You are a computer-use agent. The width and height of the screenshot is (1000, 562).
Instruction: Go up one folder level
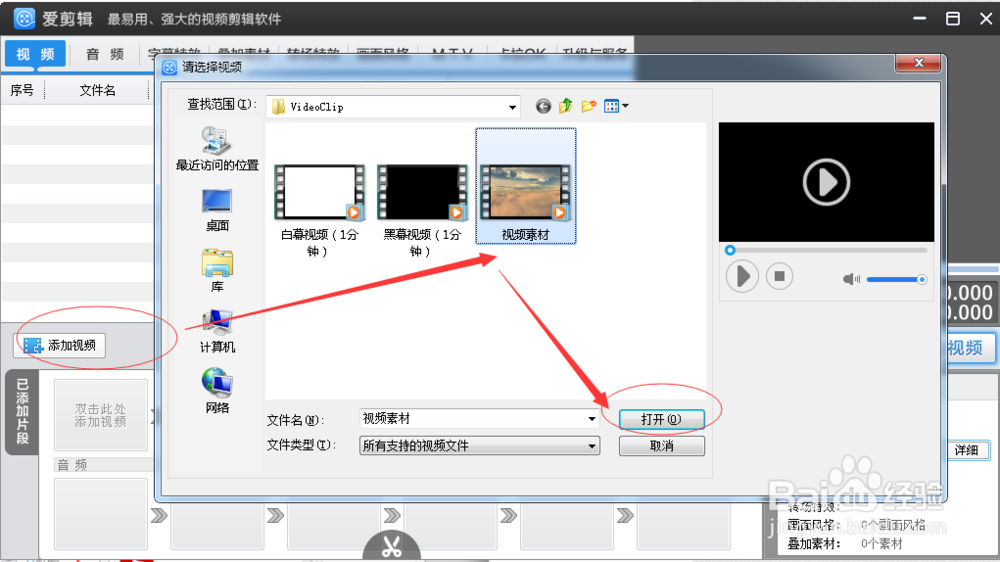coord(566,106)
